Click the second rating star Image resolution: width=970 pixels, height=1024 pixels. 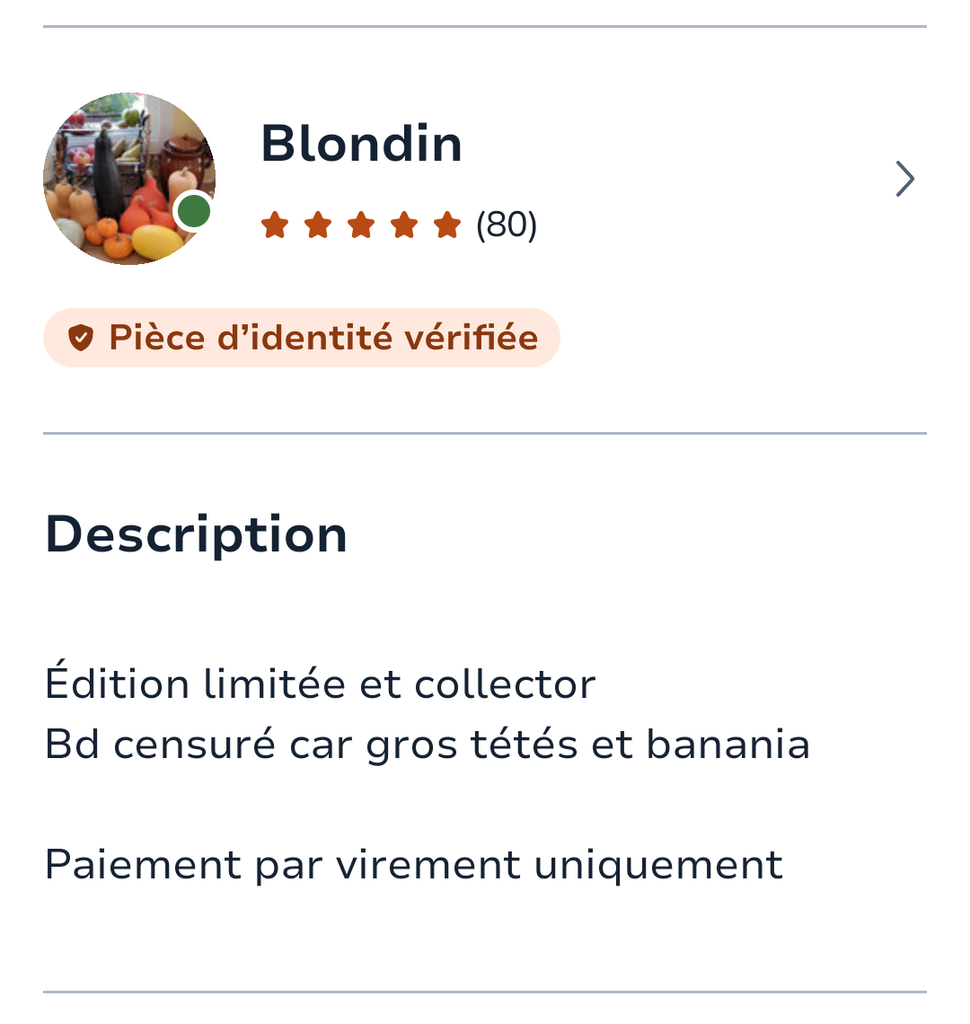[318, 226]
